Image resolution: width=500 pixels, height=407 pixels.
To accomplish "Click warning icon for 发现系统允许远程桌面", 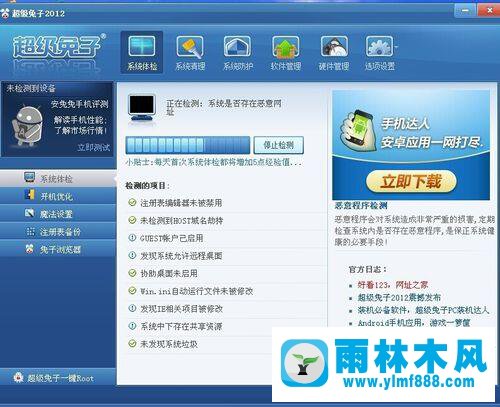I will [x=132, y=255].
